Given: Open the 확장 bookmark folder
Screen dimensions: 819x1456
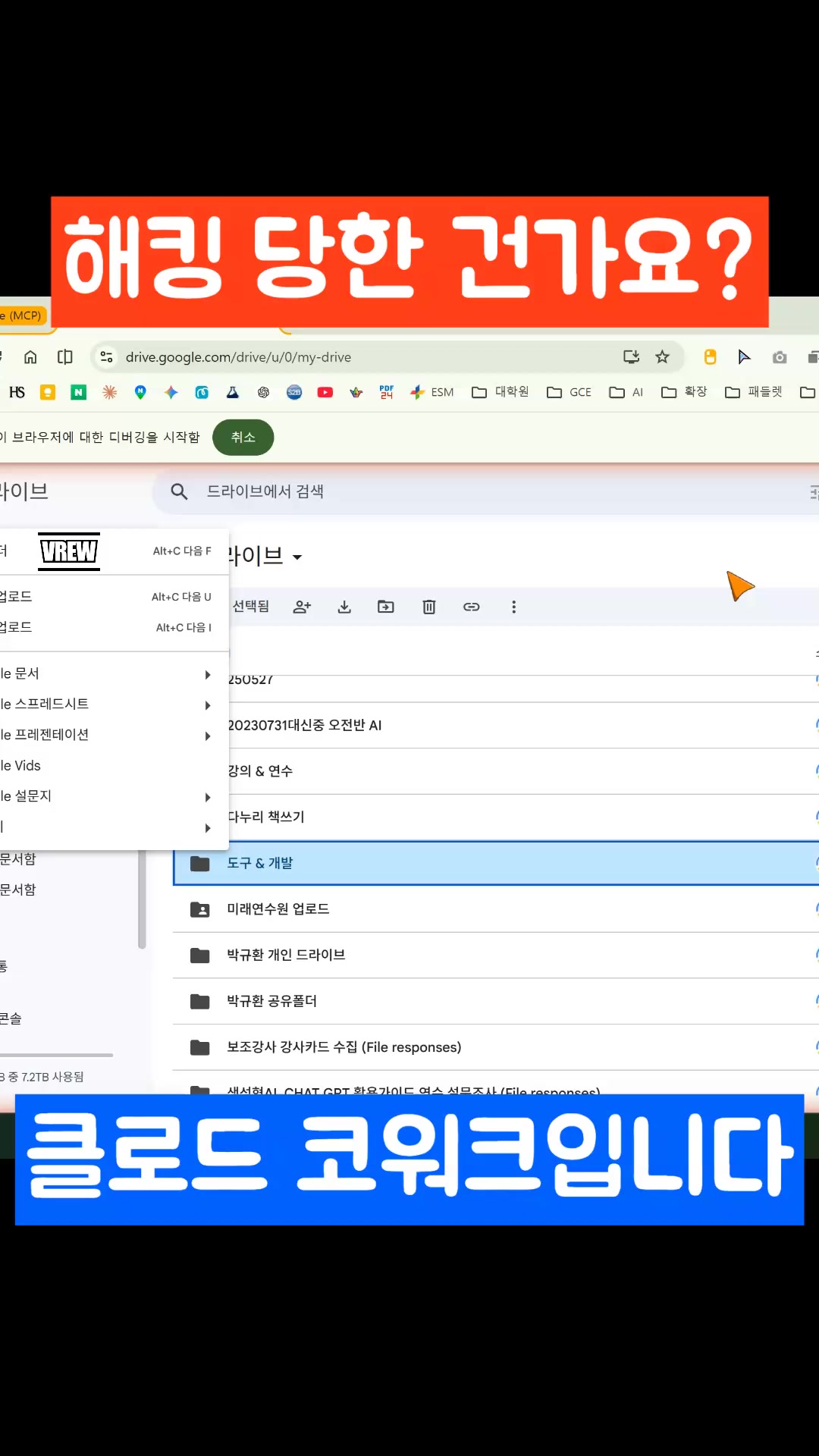Looking at the screenshot, I should point(684,392).
